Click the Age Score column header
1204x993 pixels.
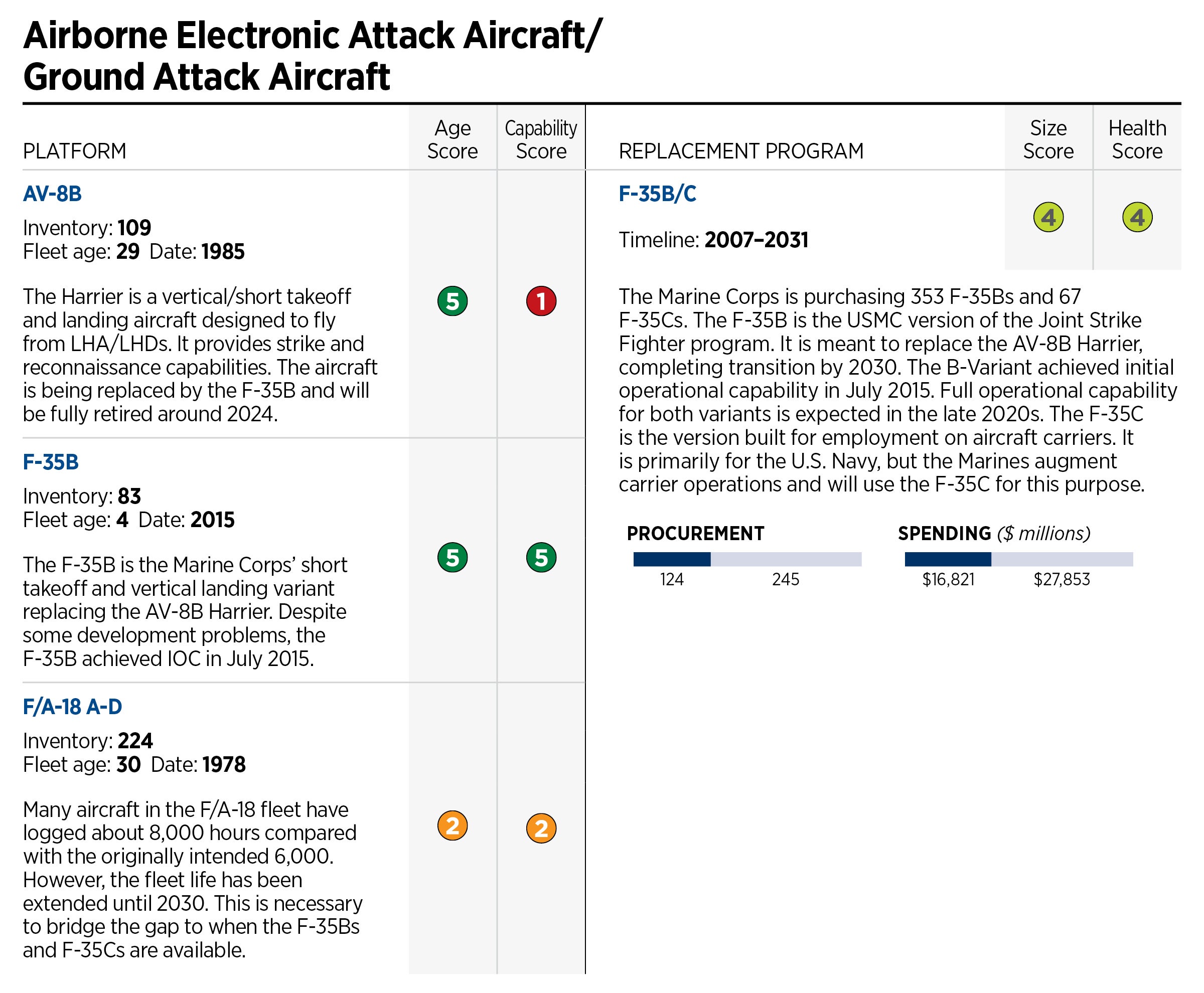point(452,139)
